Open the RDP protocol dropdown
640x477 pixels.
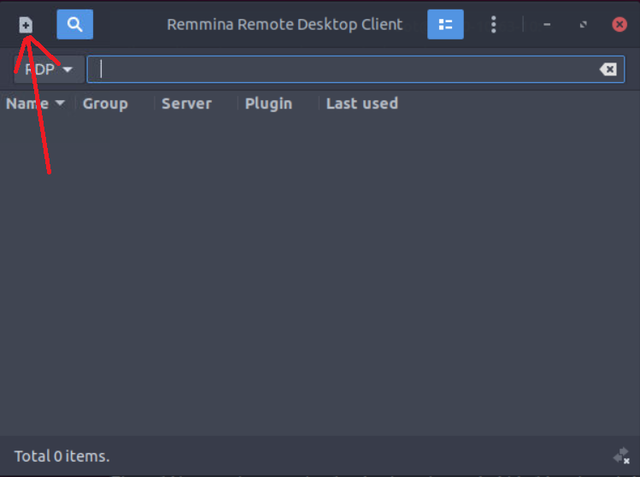pyautogui.click(x=49, y=69)
